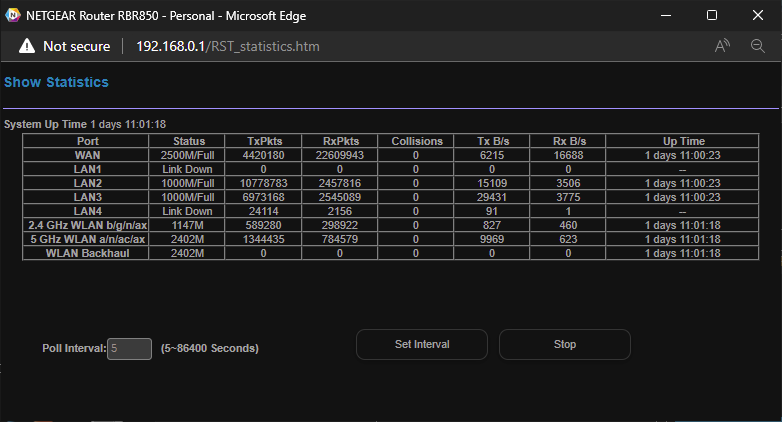Click the zoom magnifier icon in address bar

(758, 47)
